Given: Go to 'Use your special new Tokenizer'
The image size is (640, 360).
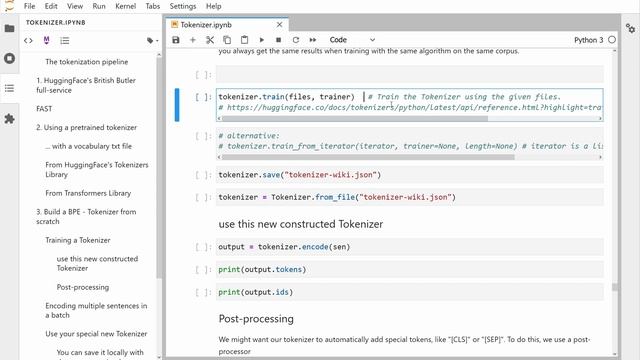Looking at the screenshot, I should click(x=96, y=334).
